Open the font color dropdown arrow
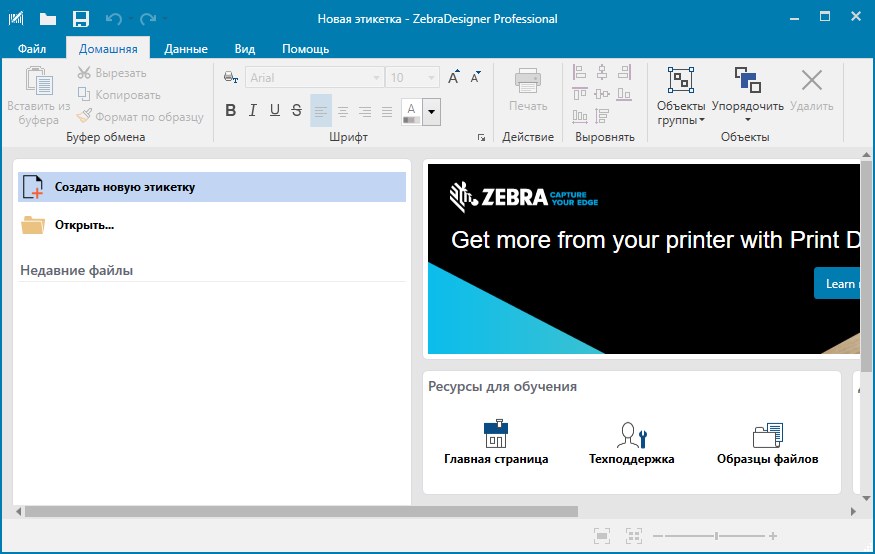This screenshot has width=875, height=554. point(431,112)
